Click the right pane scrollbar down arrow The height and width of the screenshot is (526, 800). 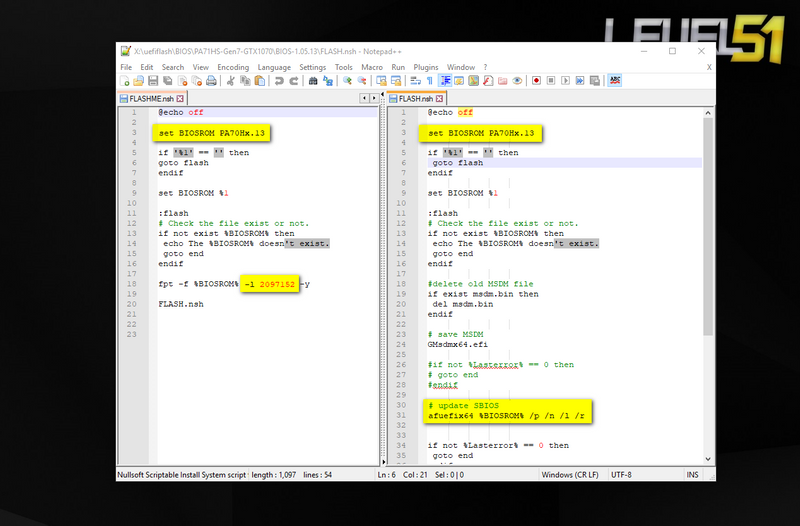(708, 459)
